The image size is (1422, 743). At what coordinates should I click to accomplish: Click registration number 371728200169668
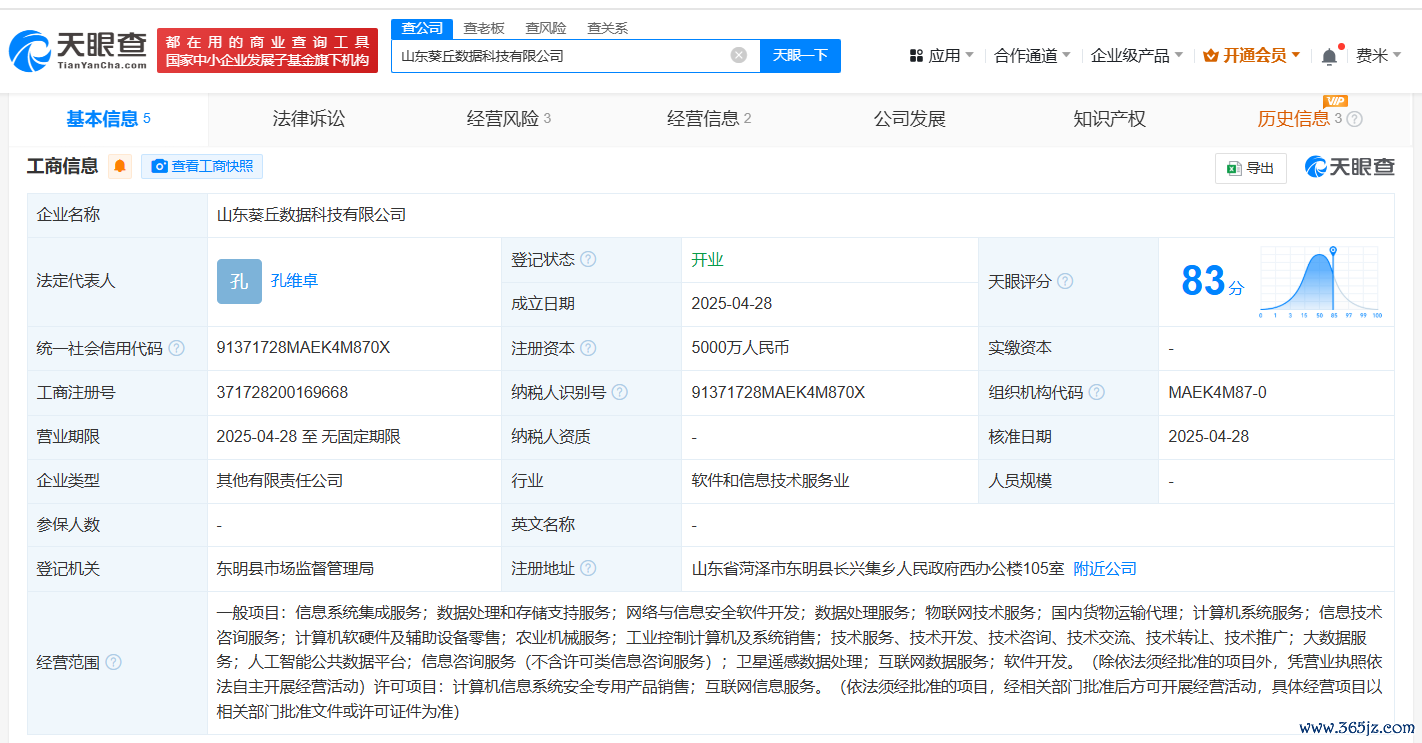tap(282, 392)
